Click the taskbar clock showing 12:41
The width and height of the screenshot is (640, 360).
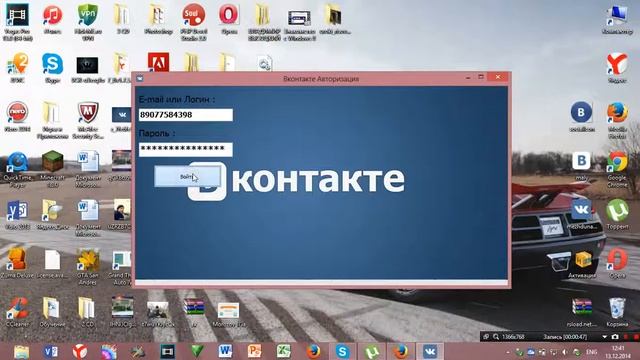618,352
